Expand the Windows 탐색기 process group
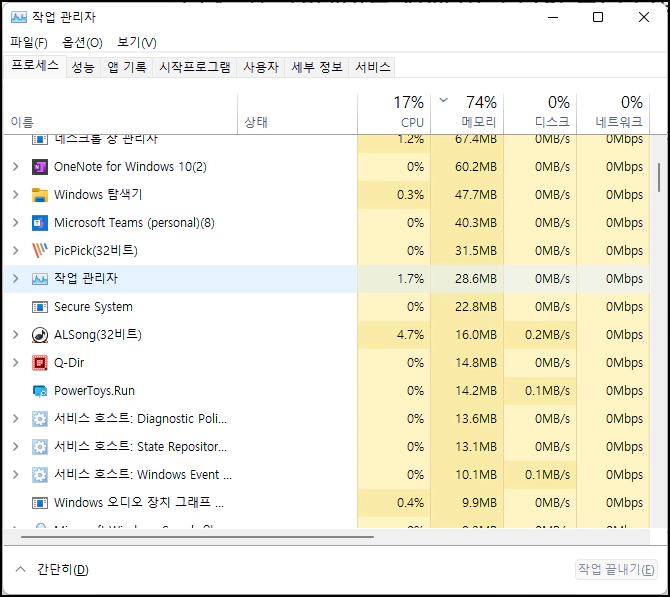670x597 pixels. pyautogui.click(x=16, y=195)
